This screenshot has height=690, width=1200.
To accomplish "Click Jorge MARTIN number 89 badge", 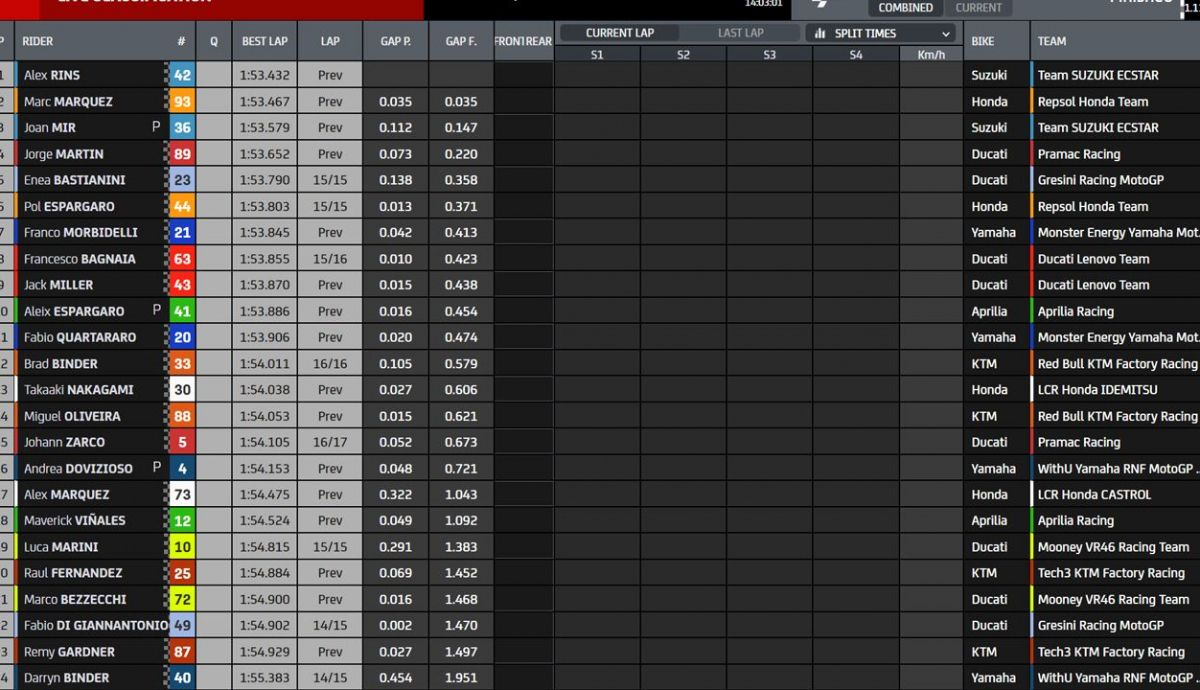I will click(x=182, y=154).
